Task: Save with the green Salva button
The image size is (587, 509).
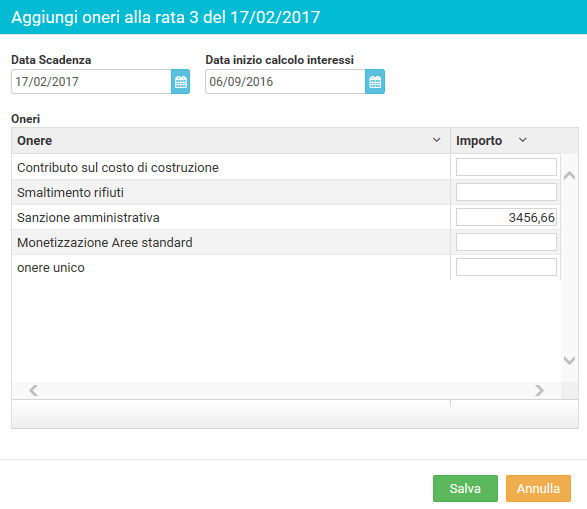Action: tap(465, 488)
